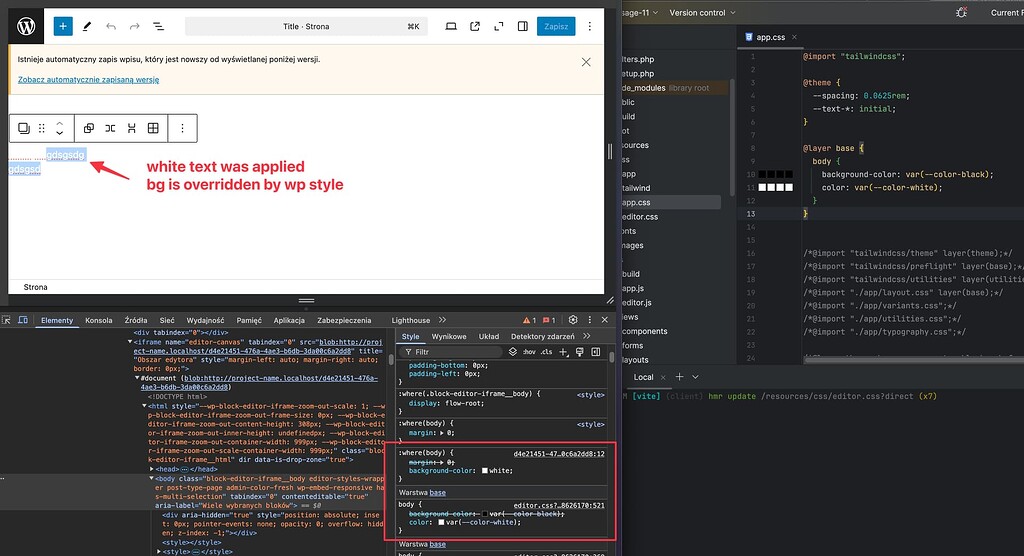Image resolution: width=1024 pixels, height=556 pixels.
Task: Open the Version control dropdown in IDE
Action: click(x=702, y=12)
